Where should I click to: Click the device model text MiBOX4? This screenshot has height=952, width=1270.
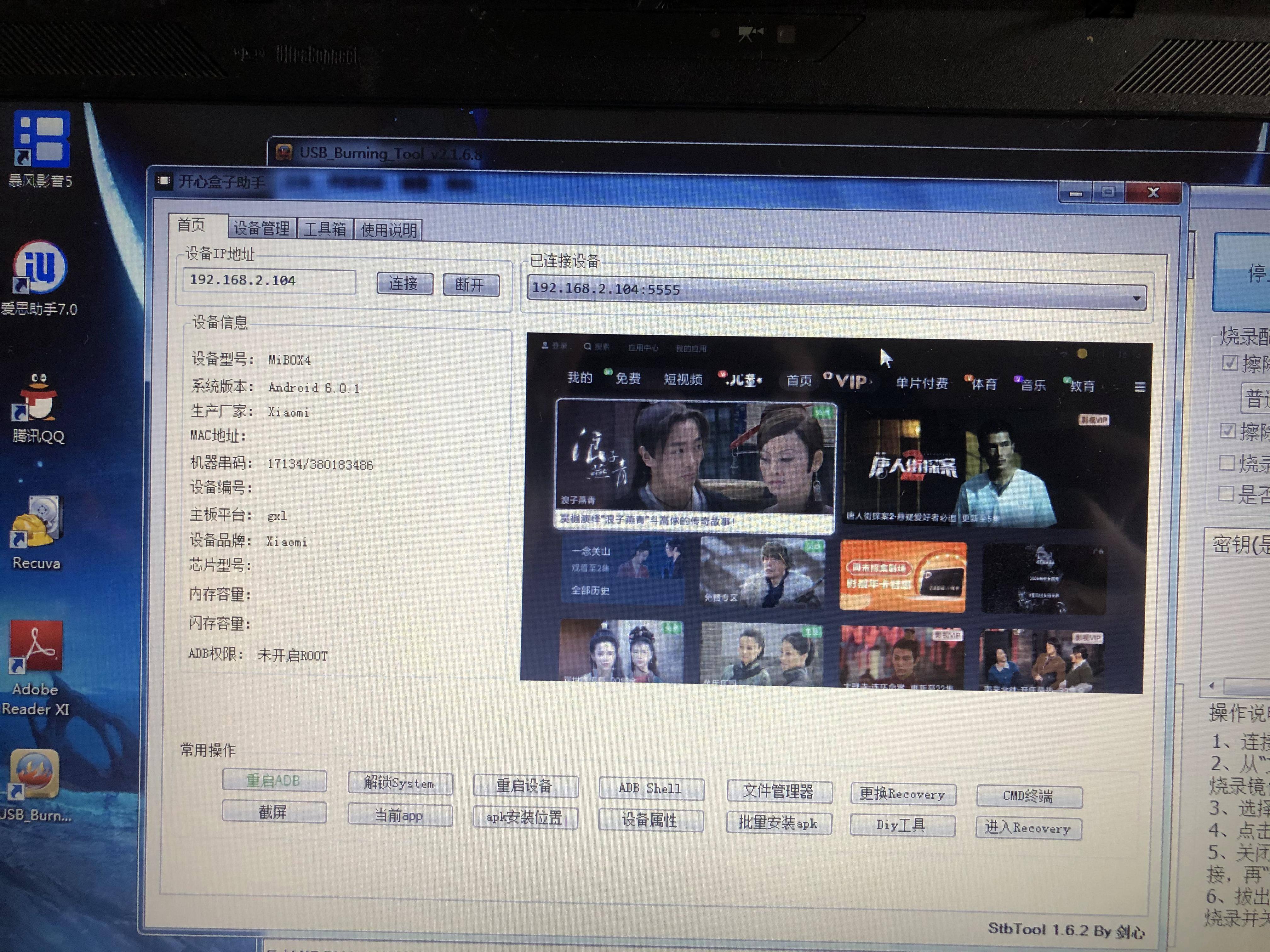click(290, 360)
